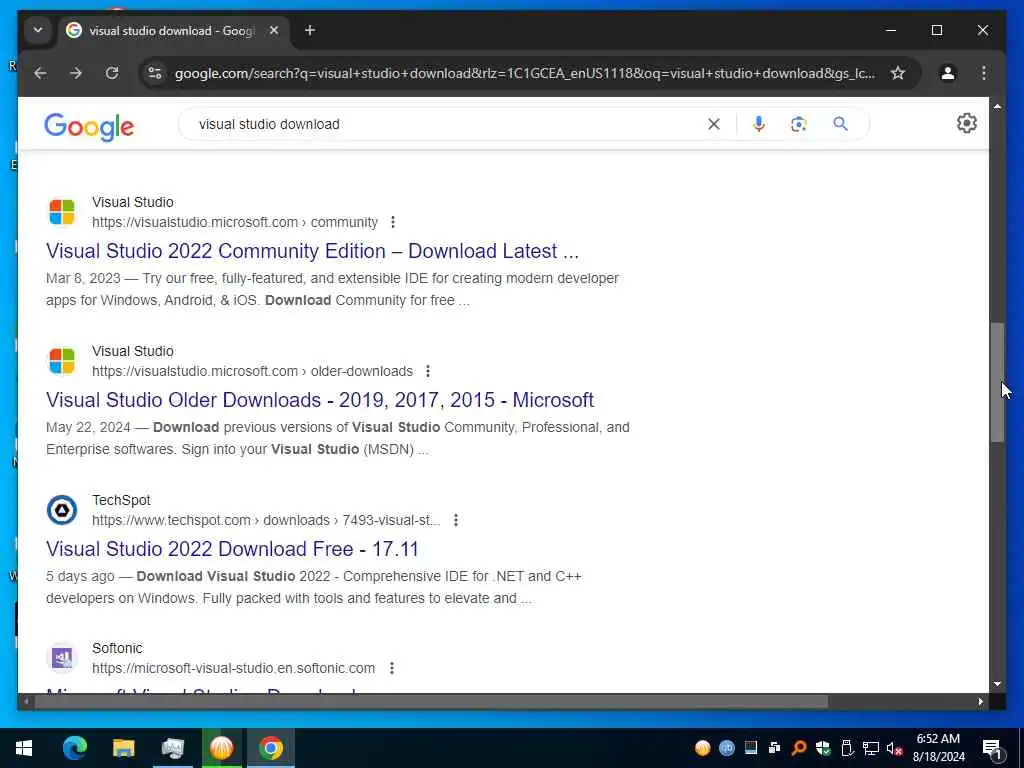Open Visual Studio 2022 Community Edition result

point(312,251)
